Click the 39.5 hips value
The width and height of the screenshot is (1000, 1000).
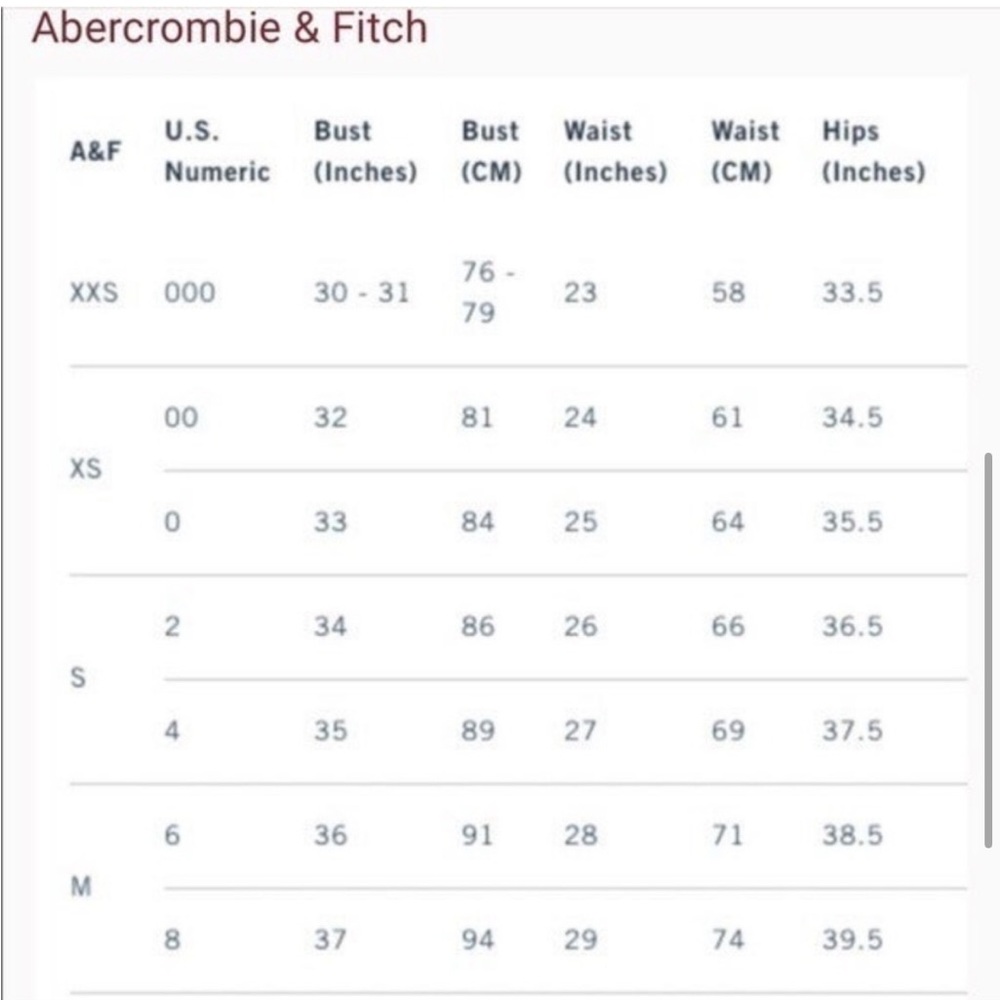coord(852,939)
